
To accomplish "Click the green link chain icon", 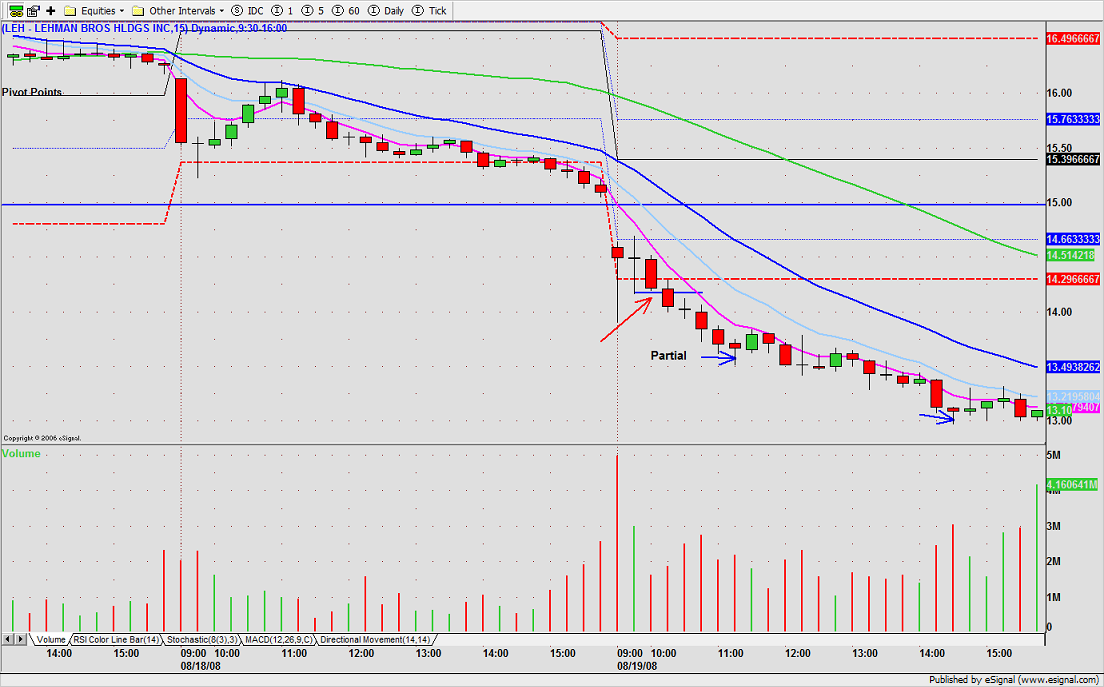I will click(15, 11).
